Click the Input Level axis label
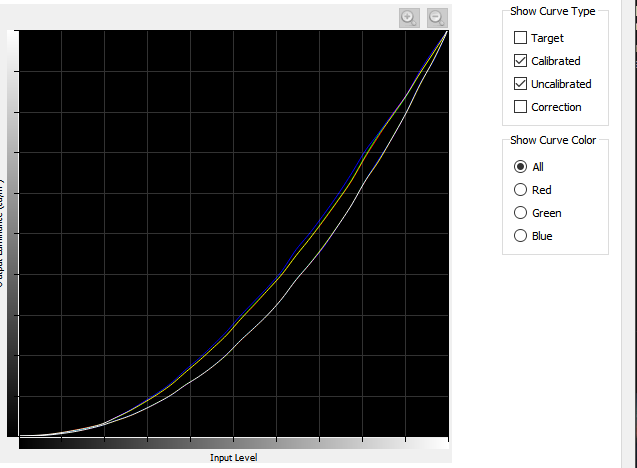The height and width of the screenshot is (468, 637). point(233,458)
